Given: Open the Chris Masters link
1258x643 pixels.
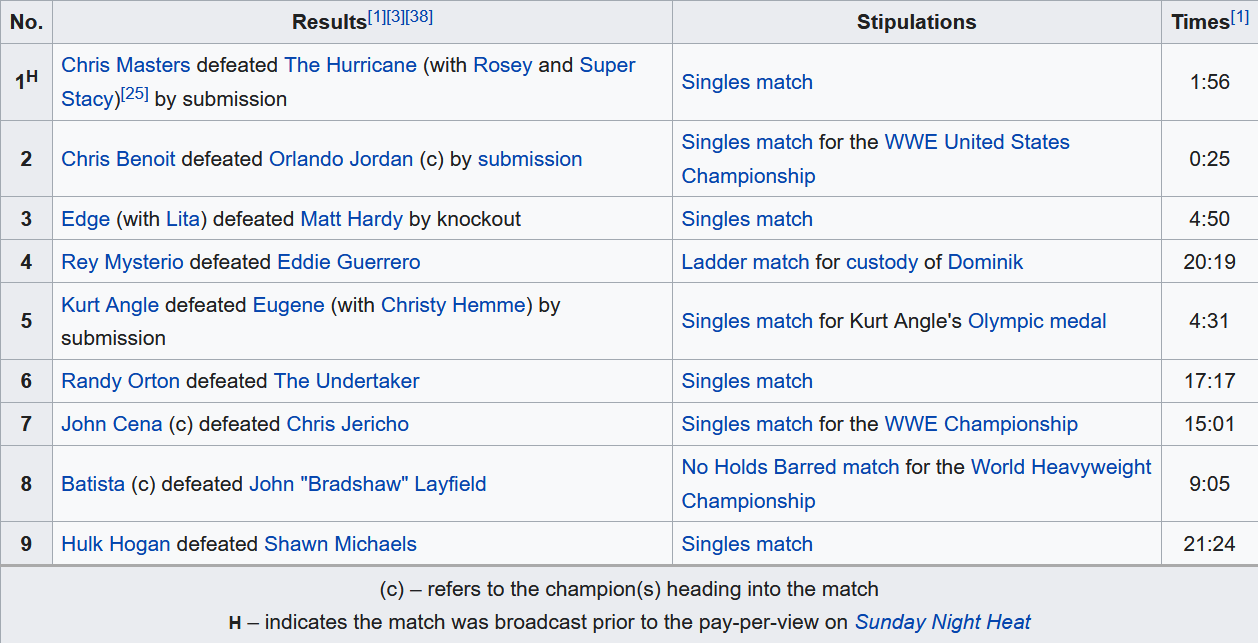Looking at the screenshot, I should (x=125, y=65).
